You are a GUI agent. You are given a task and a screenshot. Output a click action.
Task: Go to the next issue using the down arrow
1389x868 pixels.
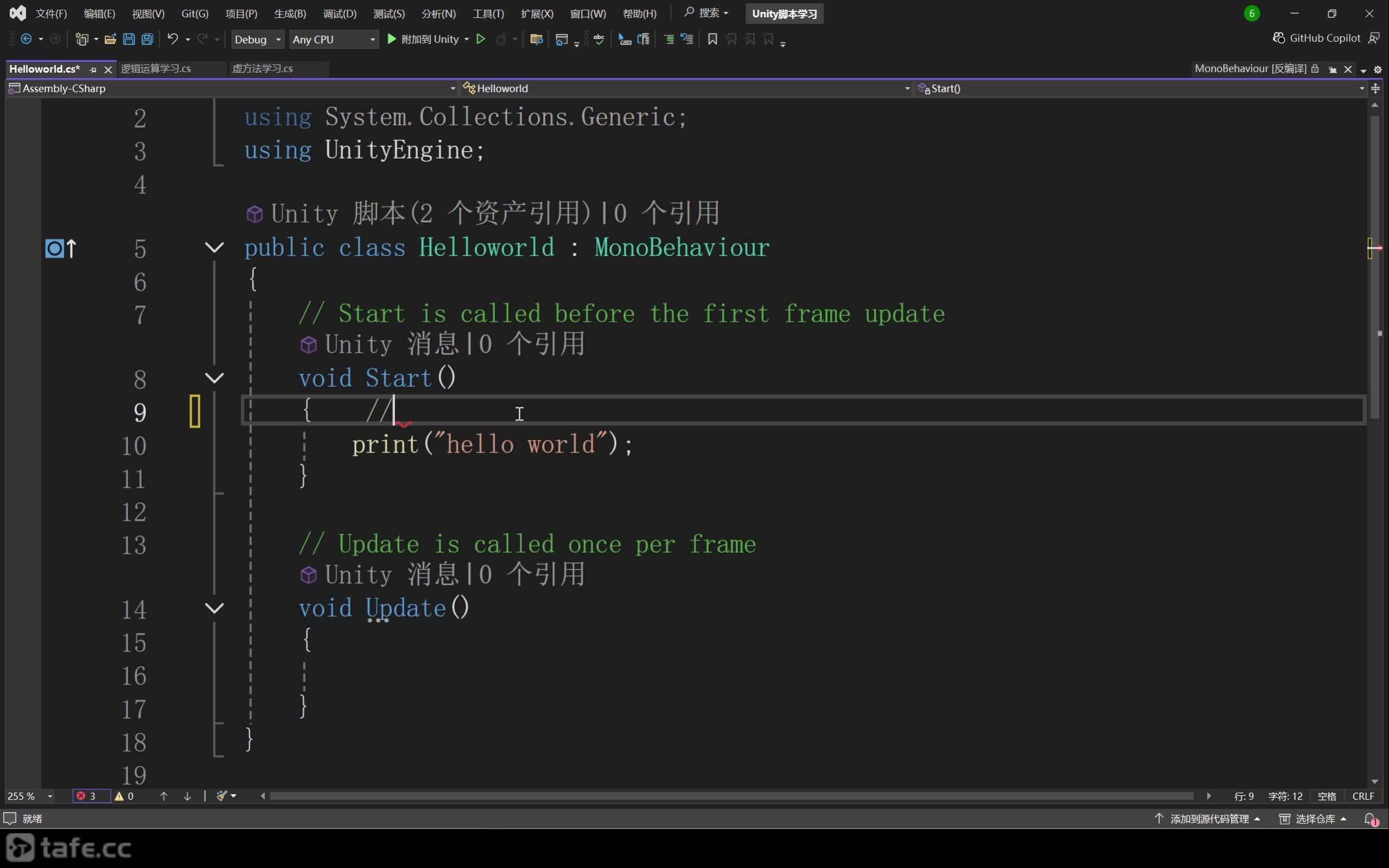(x=187, y=796)
